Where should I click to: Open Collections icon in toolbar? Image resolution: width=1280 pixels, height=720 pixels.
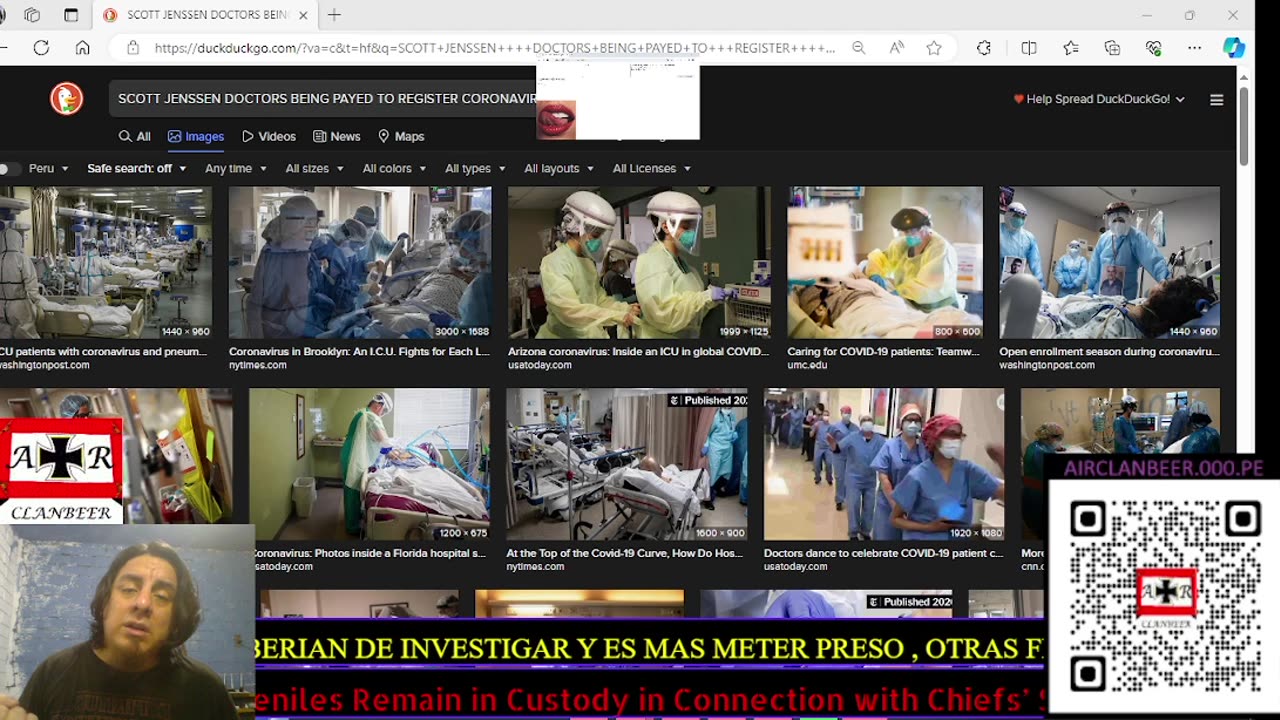pos(1112,48)
